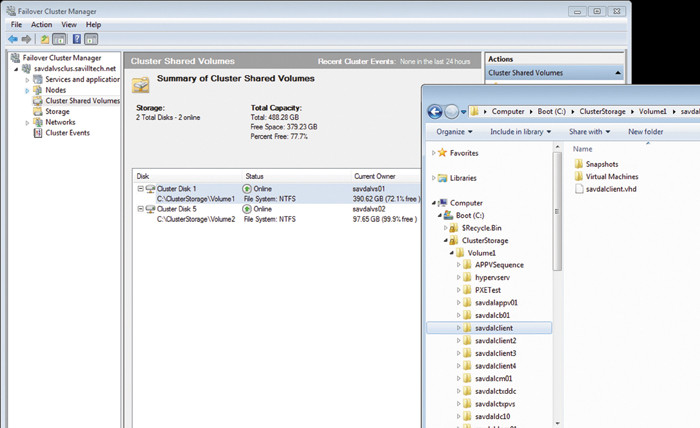Select Cluster Events in the tree
The width and height of the screenshot is (700, 428).
point(70,132)
